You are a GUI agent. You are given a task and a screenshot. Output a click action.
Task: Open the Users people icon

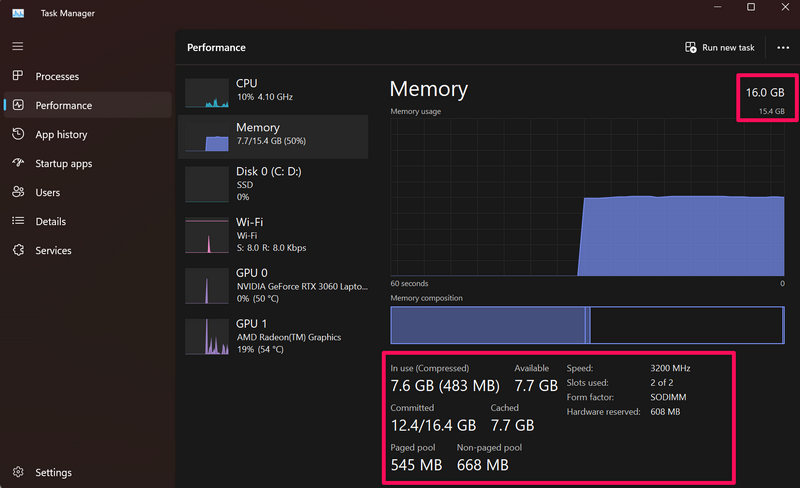pyautogui.click(x=17, y=192)
